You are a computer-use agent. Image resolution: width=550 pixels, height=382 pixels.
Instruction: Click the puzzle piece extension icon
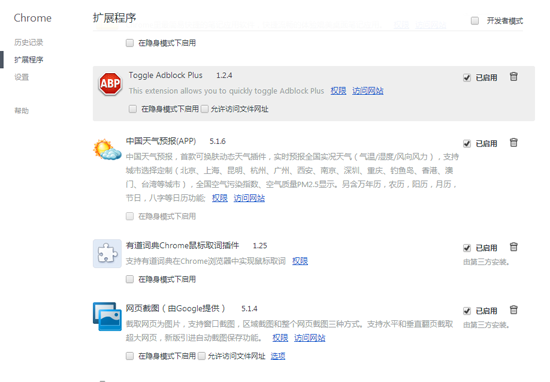click(x=107, y=254)
